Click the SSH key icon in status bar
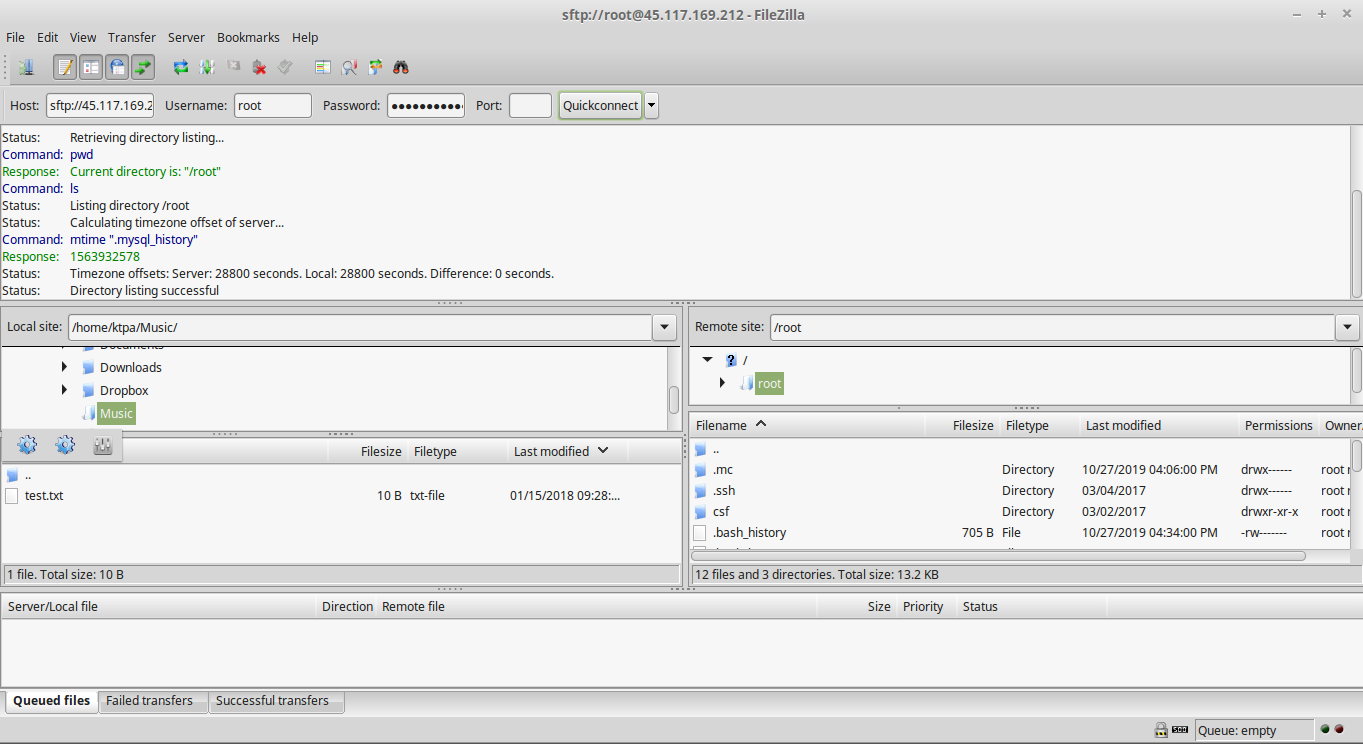This screenshot has width=1363, height=744. coord(1180,730)
